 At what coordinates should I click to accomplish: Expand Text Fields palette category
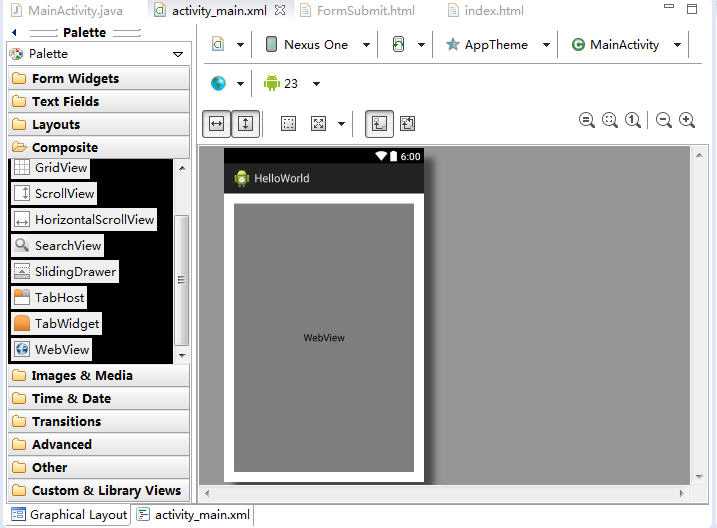click(99, 101)
